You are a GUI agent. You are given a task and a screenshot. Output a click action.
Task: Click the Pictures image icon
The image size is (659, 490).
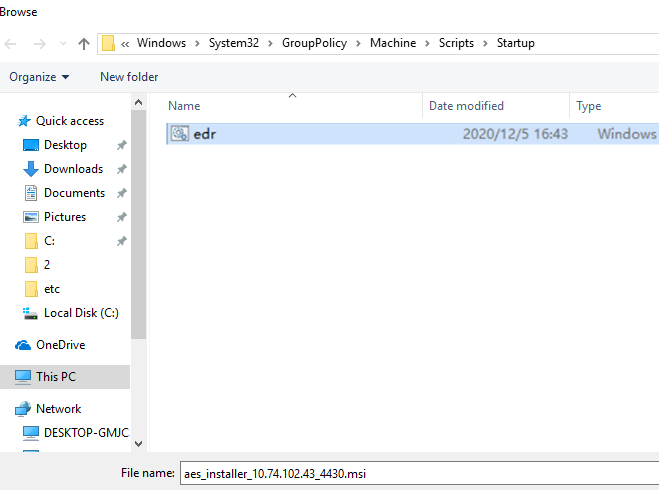tap(31, 217)
